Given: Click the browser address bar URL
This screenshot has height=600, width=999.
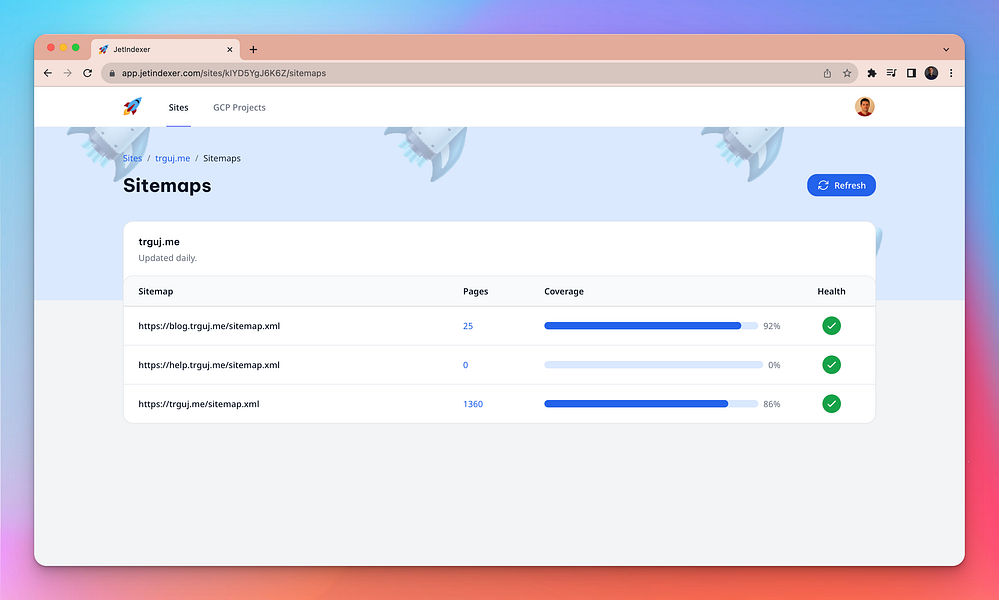Looking at the screenshot, I should (224, 73).
